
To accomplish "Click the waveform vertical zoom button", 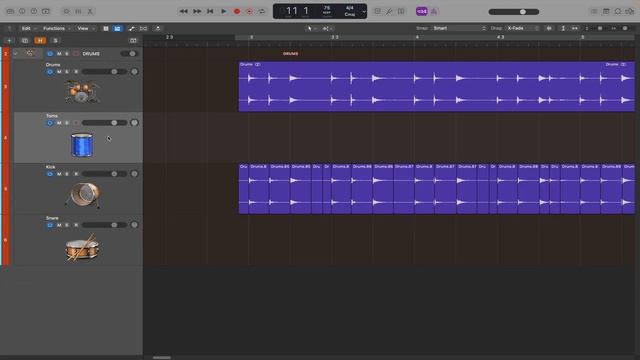I will tap(549, 28).
